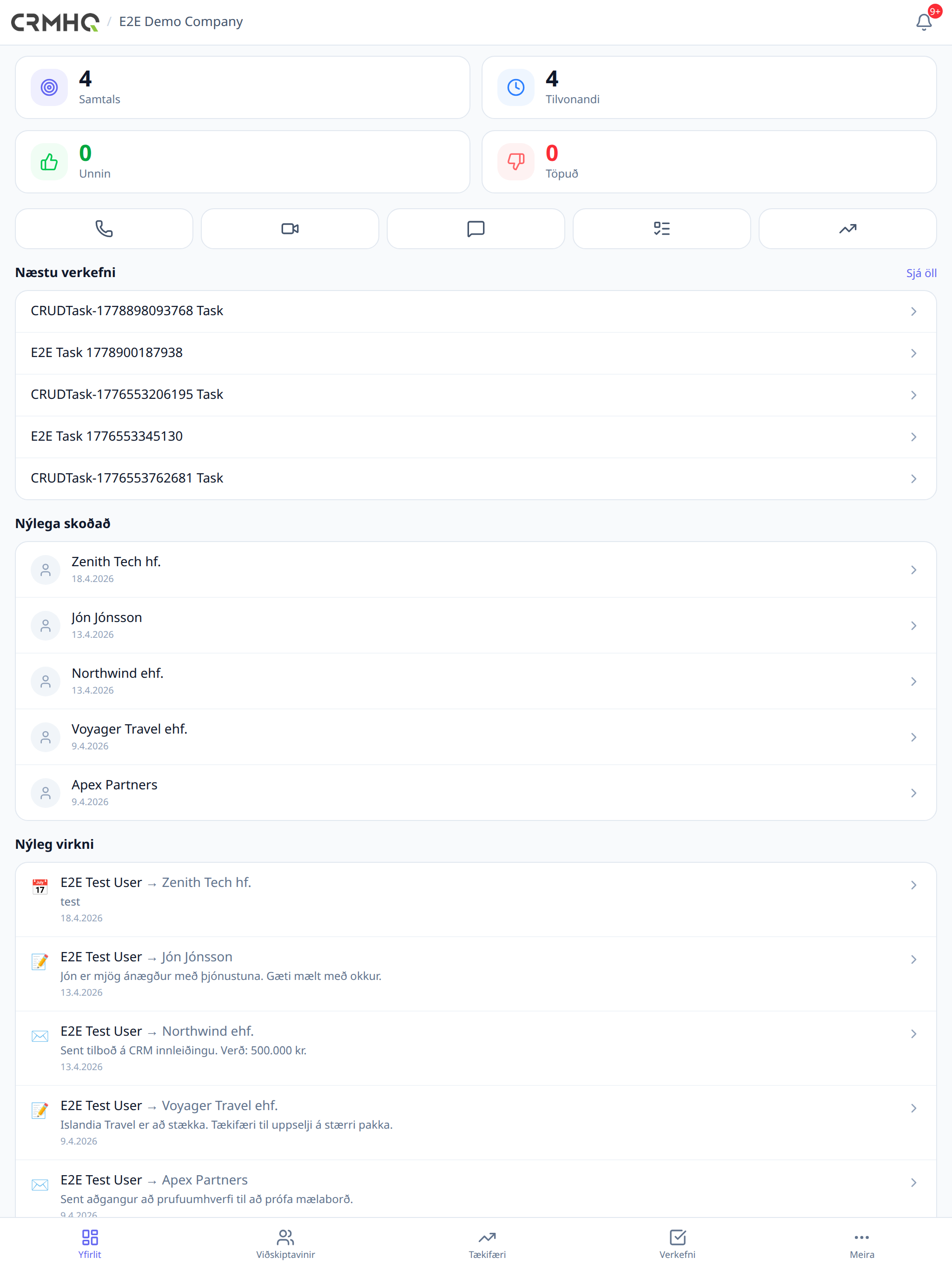Screen dimensions: 952x1270
Task: Create a new task from checklist icon
Action: [x=662, y=229]
